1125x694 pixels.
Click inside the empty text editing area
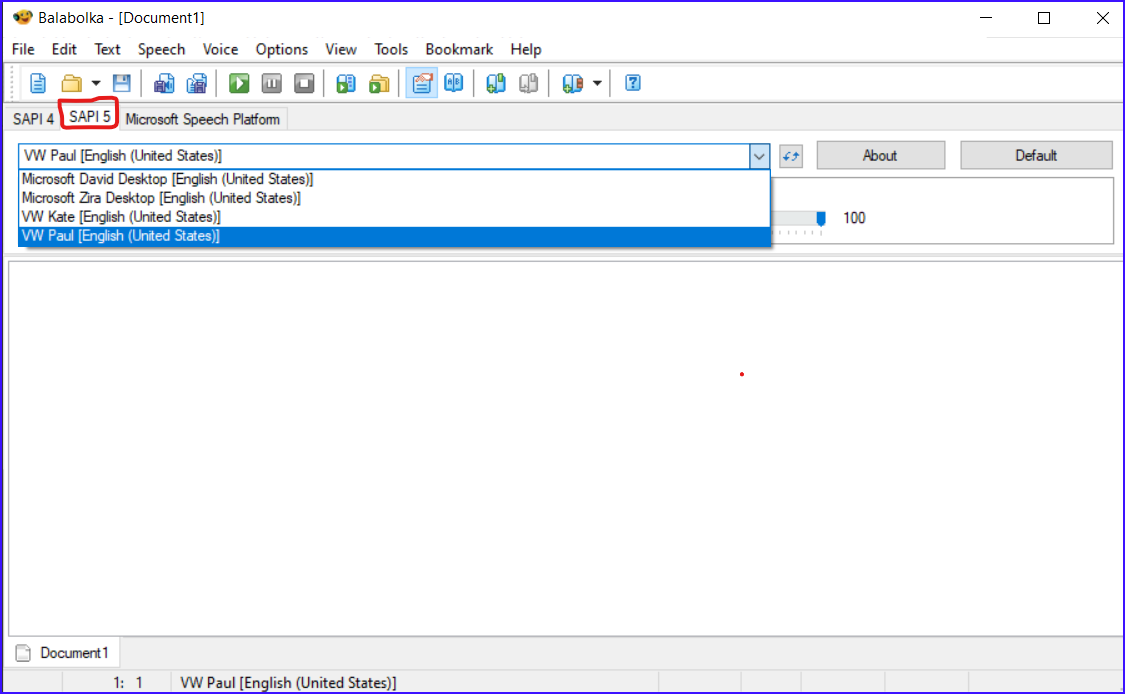(x=565, y=449)
